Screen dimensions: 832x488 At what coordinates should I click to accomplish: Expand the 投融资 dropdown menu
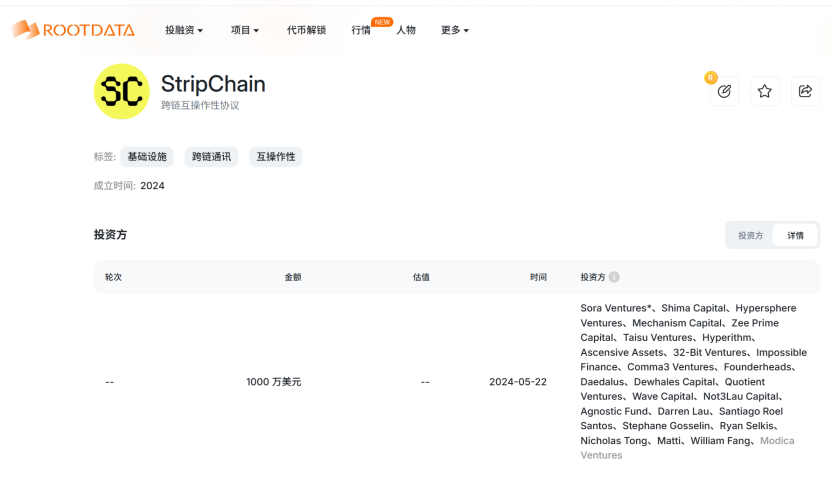click(184, 30)
